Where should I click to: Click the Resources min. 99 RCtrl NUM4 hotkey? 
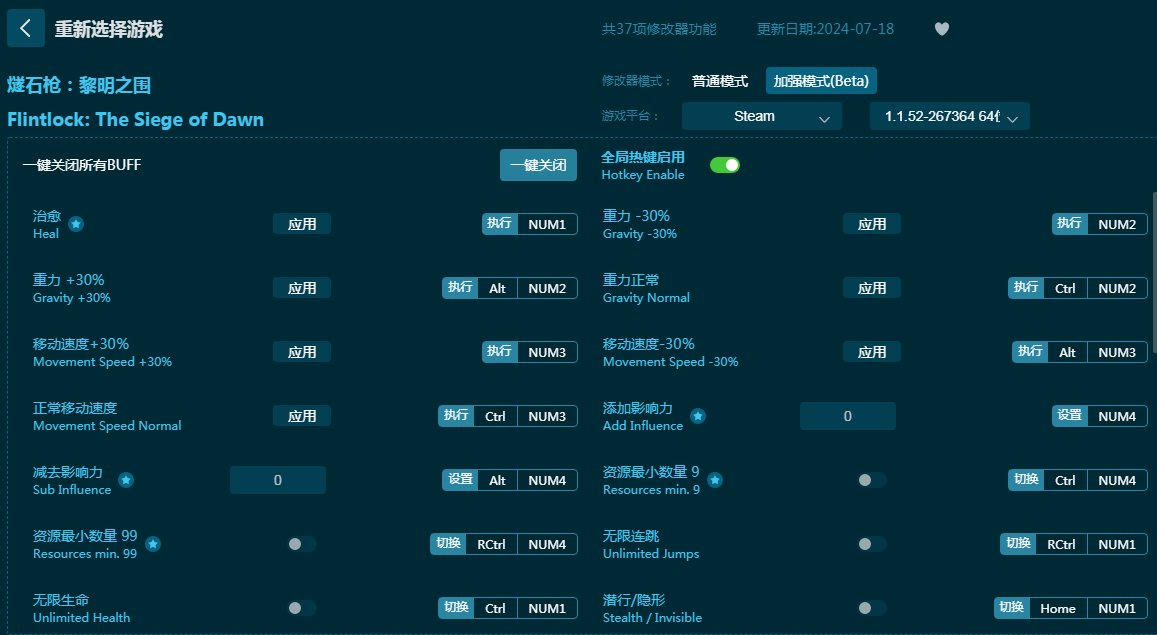504,544
